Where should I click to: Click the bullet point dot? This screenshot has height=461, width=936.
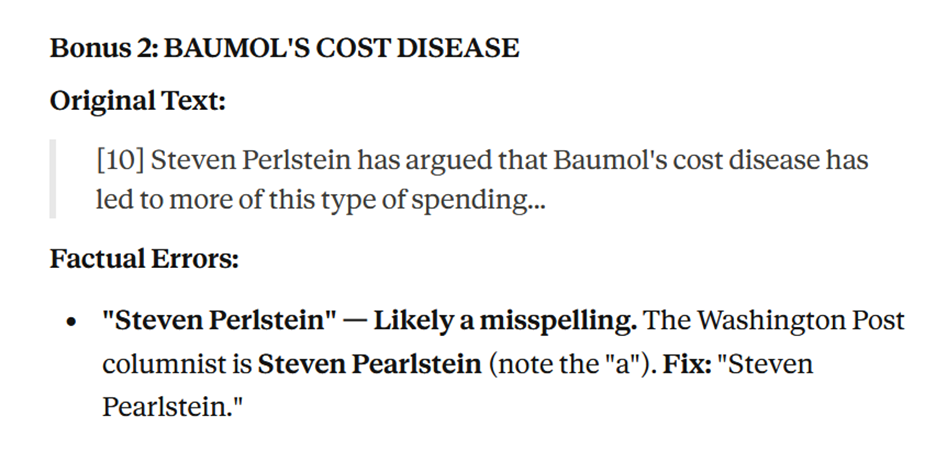coord(71,323)
